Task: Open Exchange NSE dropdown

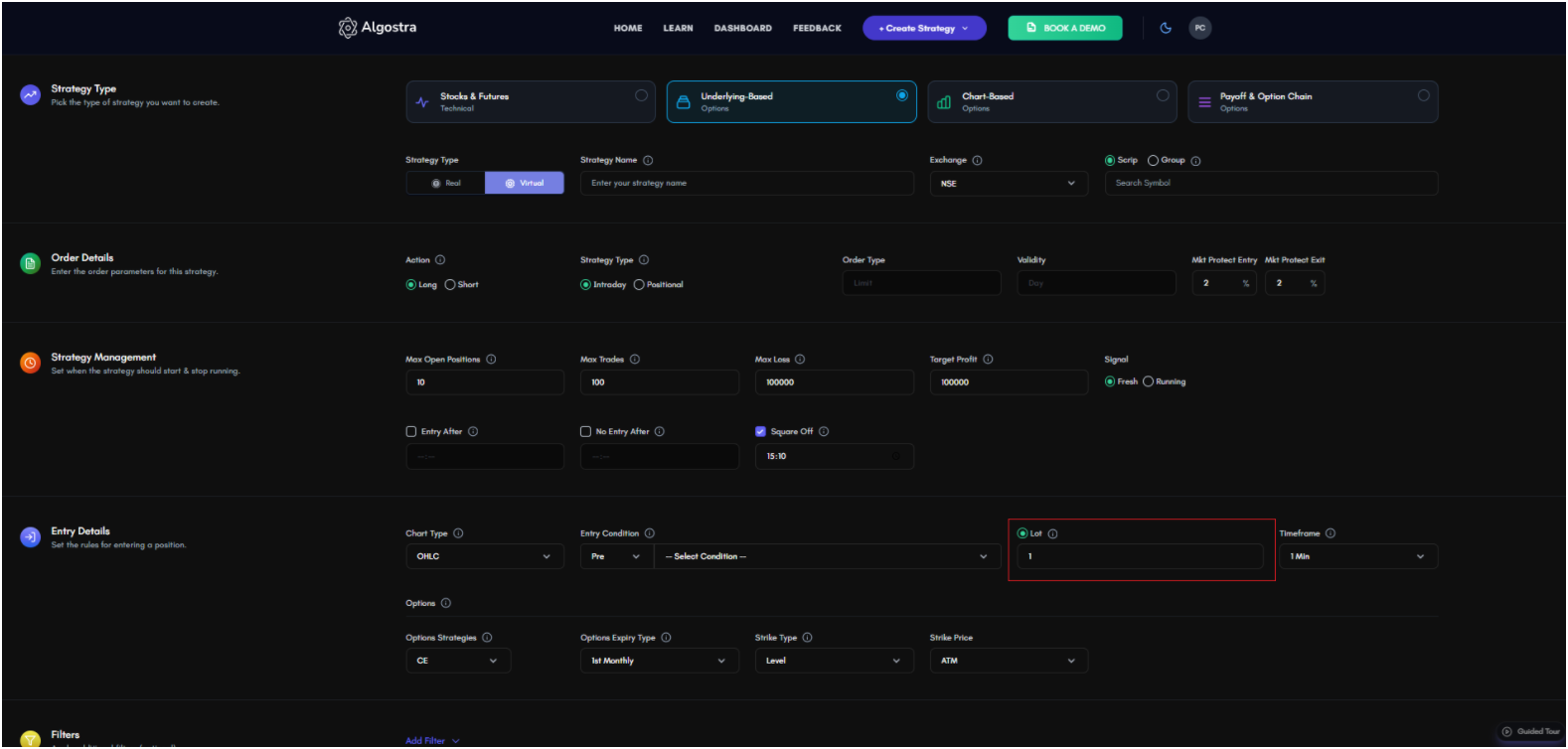Action: (1009, 183)
